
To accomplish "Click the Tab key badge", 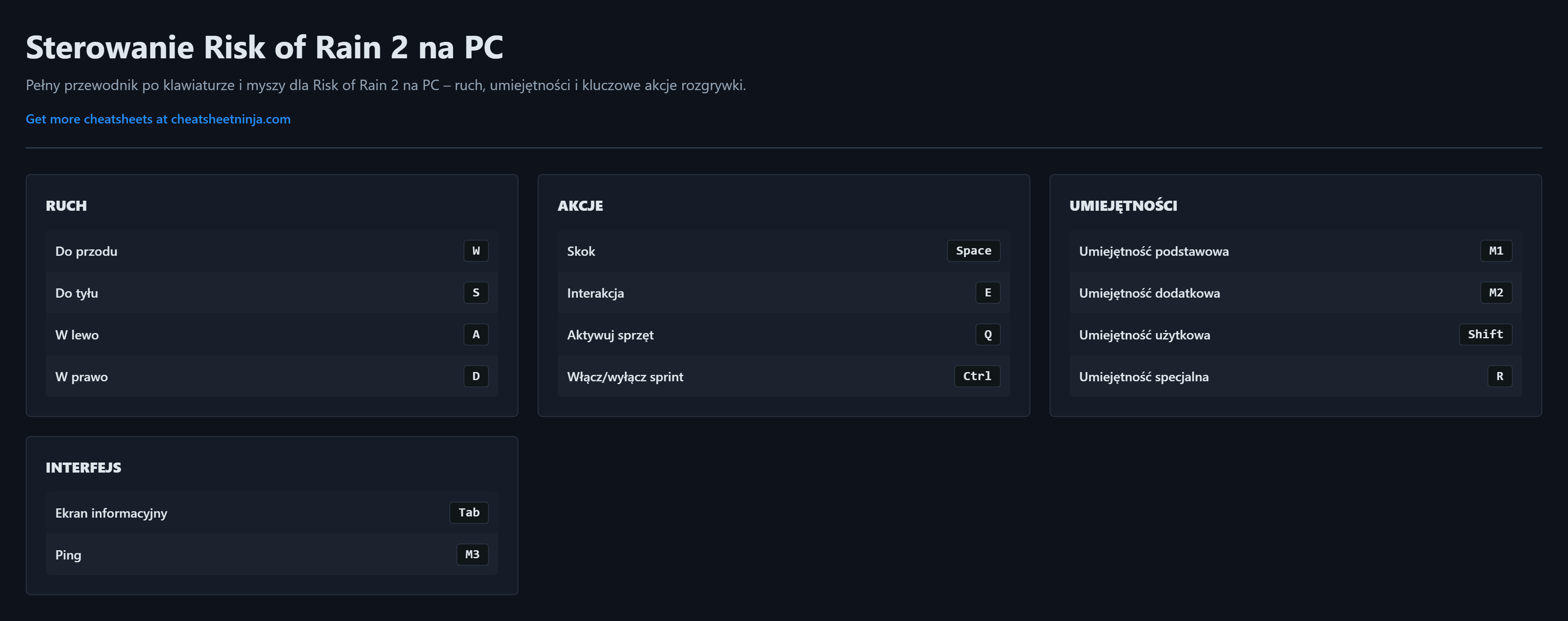I will [x=469, y=513].
